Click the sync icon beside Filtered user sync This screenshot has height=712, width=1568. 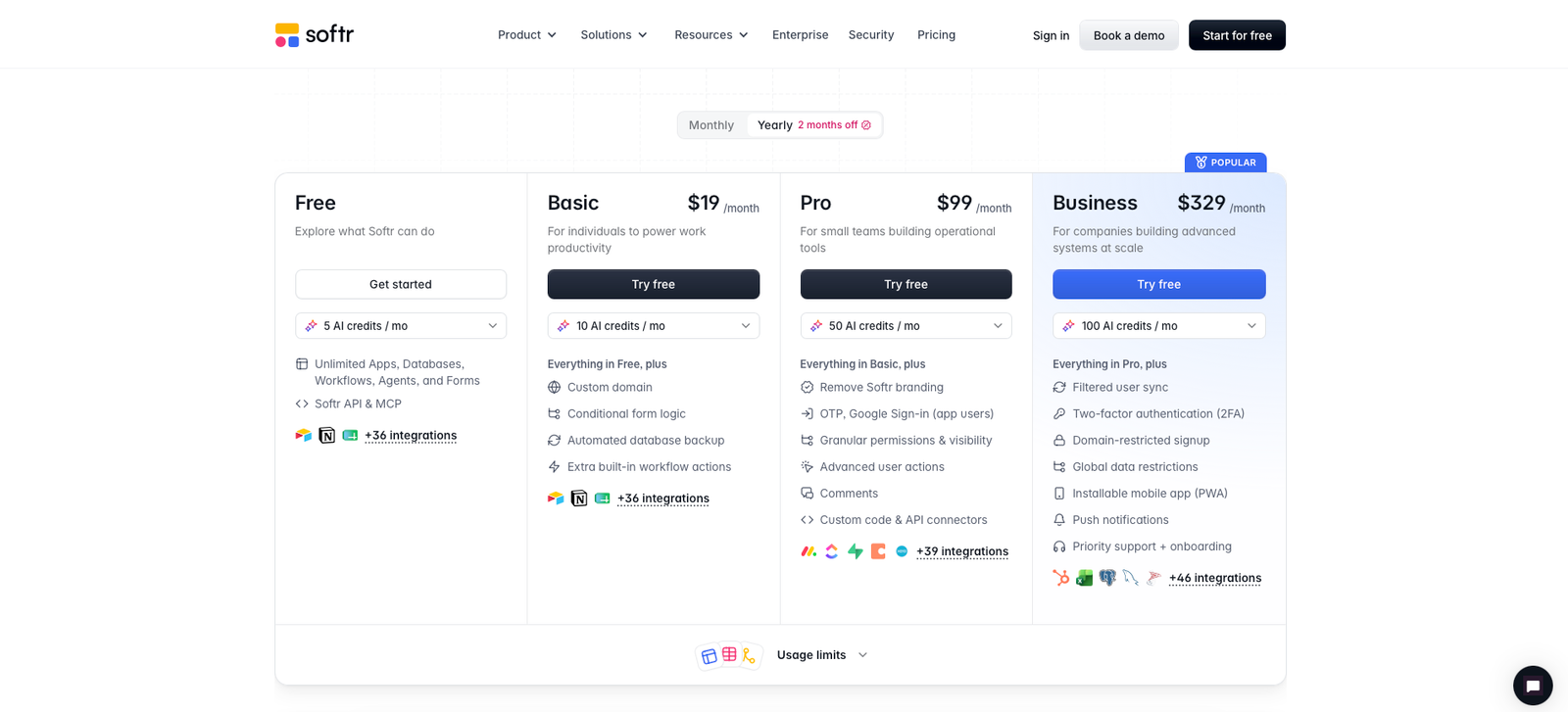pos(1059,388)
